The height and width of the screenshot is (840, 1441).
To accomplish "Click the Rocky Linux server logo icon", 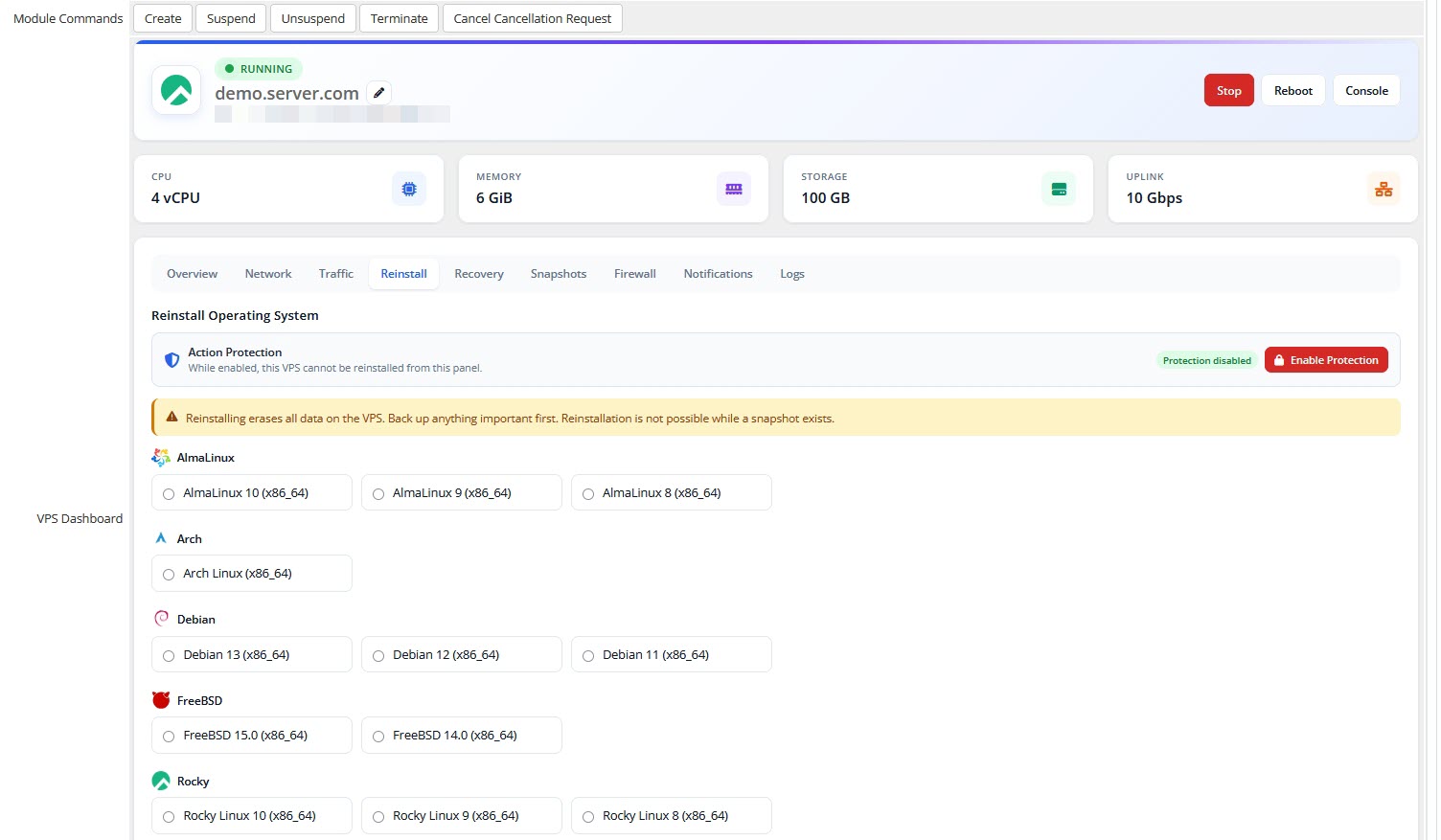I will tap(176, 90).
